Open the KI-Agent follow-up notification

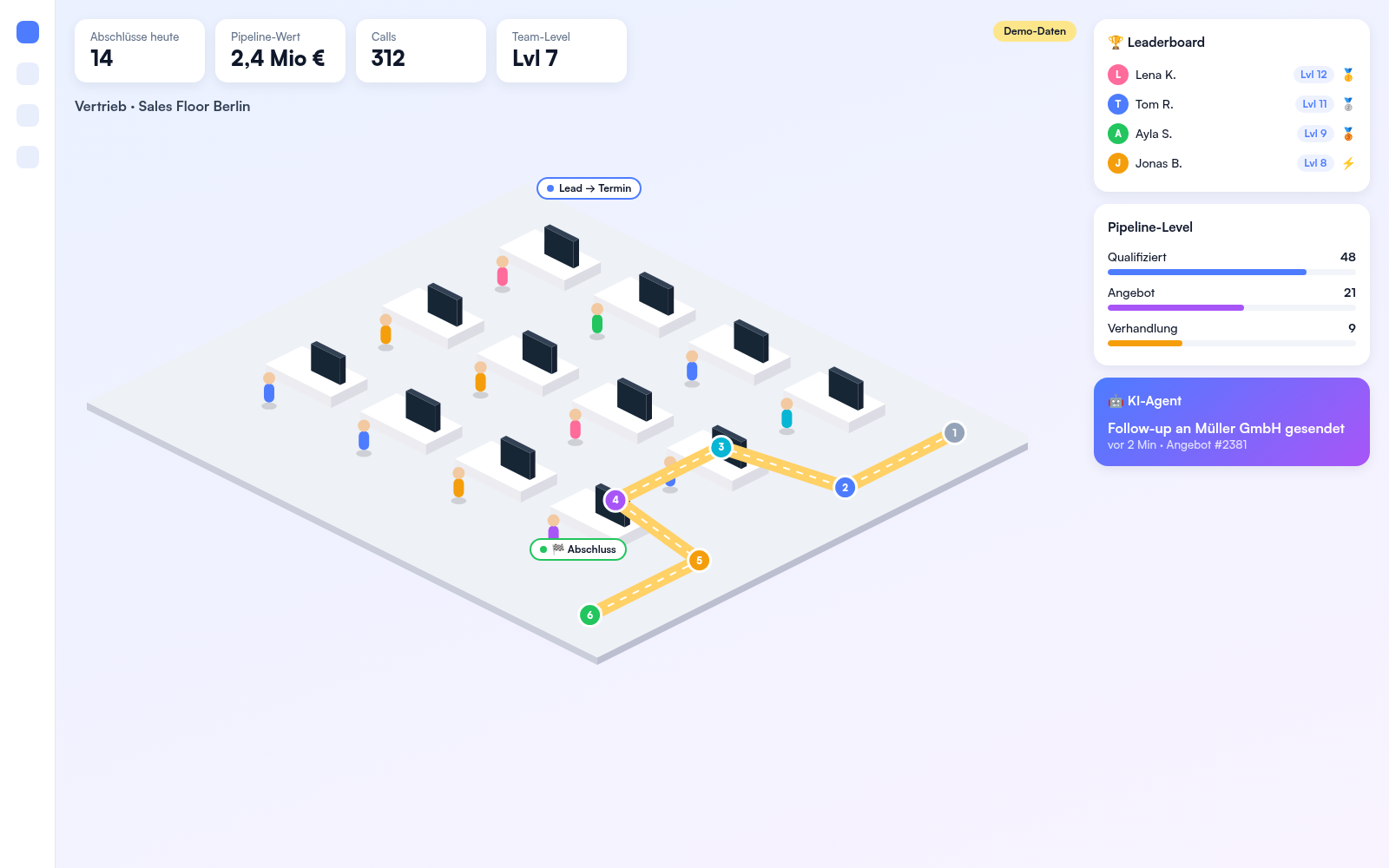[x=1232, y=422]
